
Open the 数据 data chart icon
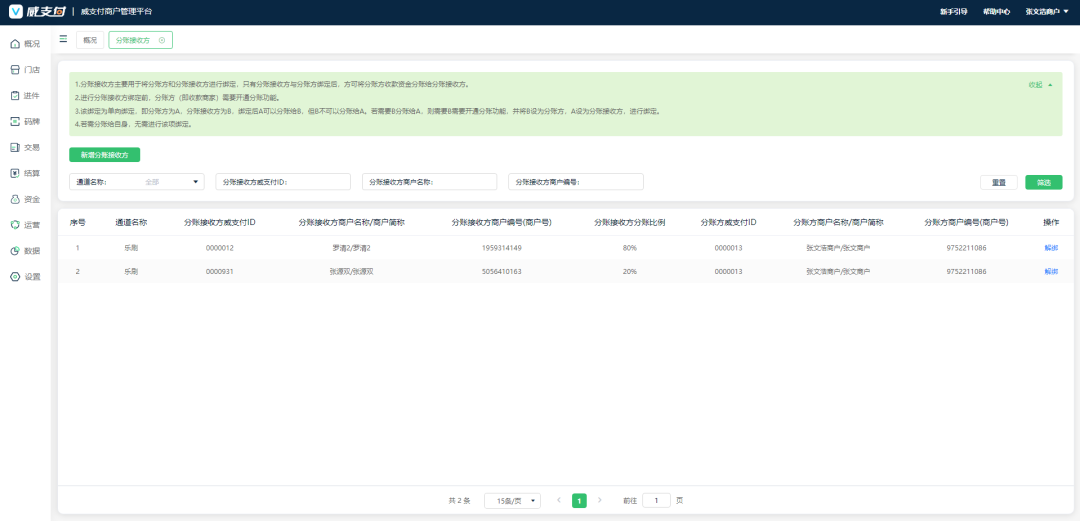(15, 251)
